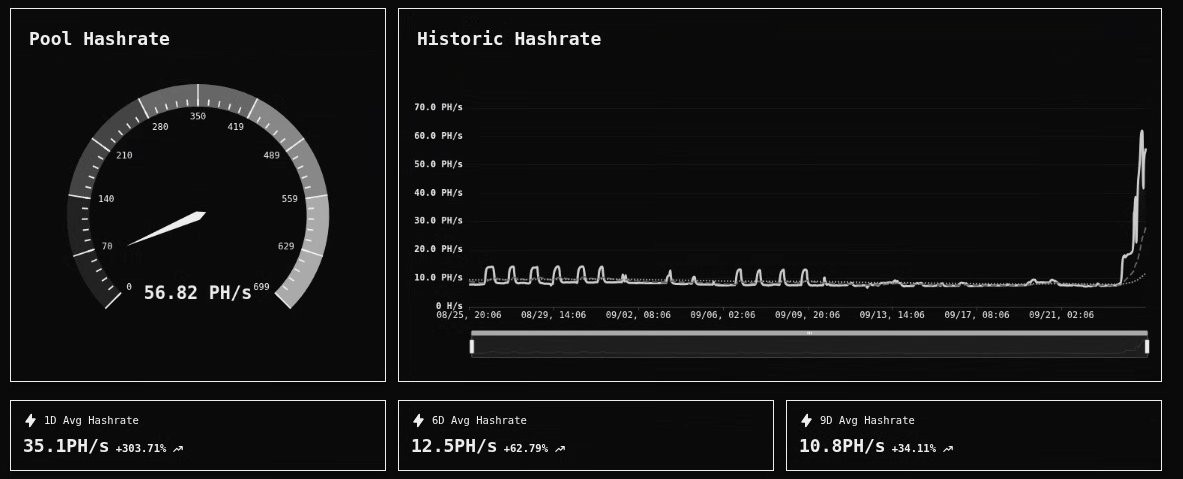The image size is (1183, 479).
Task: Click the +34.11% change figure
Action: coord(913,449)
